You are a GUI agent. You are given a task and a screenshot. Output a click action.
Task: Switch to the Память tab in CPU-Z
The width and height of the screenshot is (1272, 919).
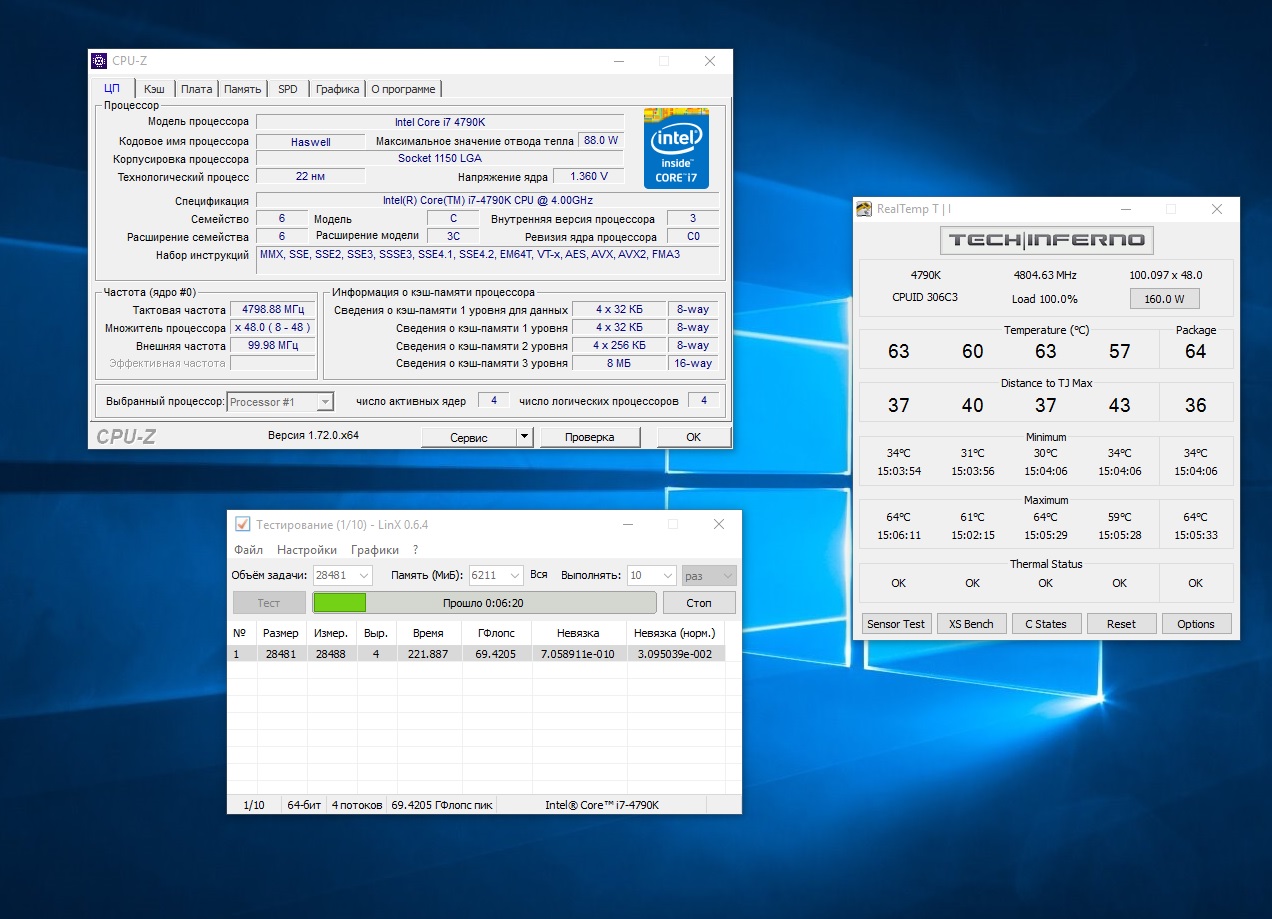pos(242,89)
